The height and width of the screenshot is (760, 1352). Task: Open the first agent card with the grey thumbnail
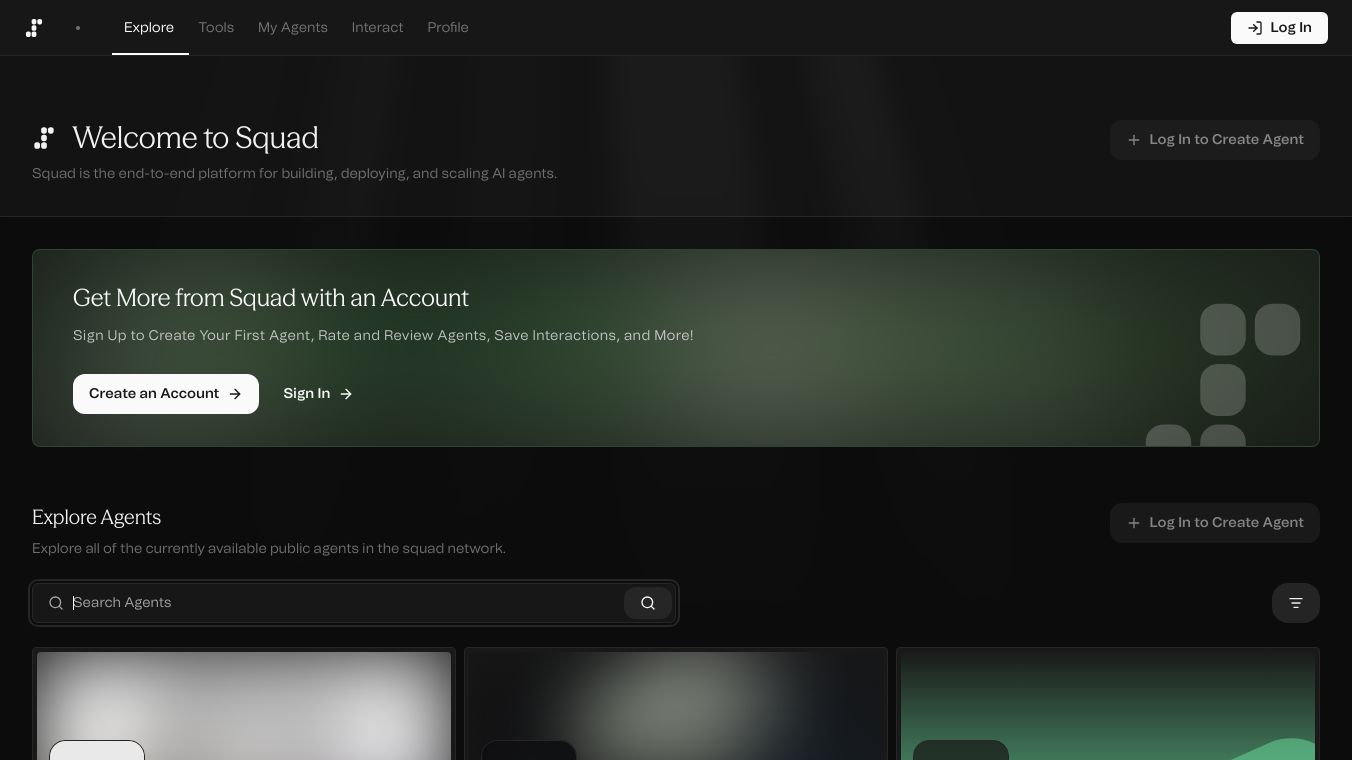[244, 705]
